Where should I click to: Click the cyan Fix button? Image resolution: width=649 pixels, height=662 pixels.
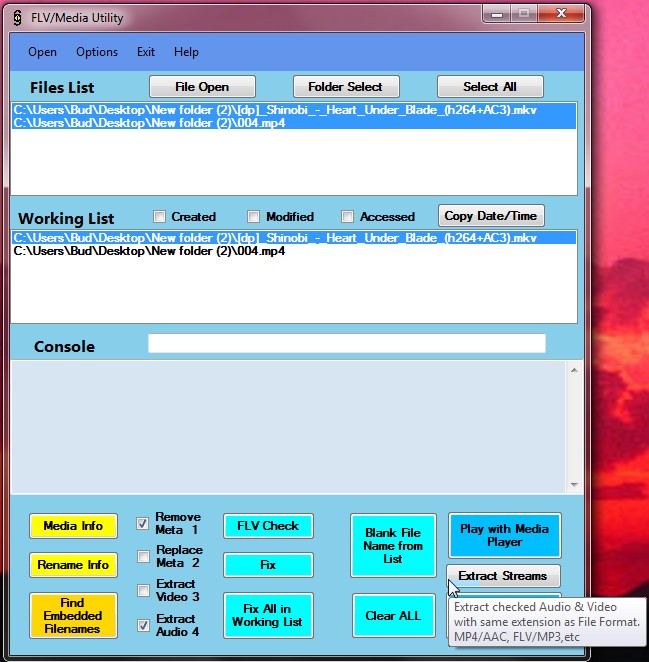coord(269,565)
